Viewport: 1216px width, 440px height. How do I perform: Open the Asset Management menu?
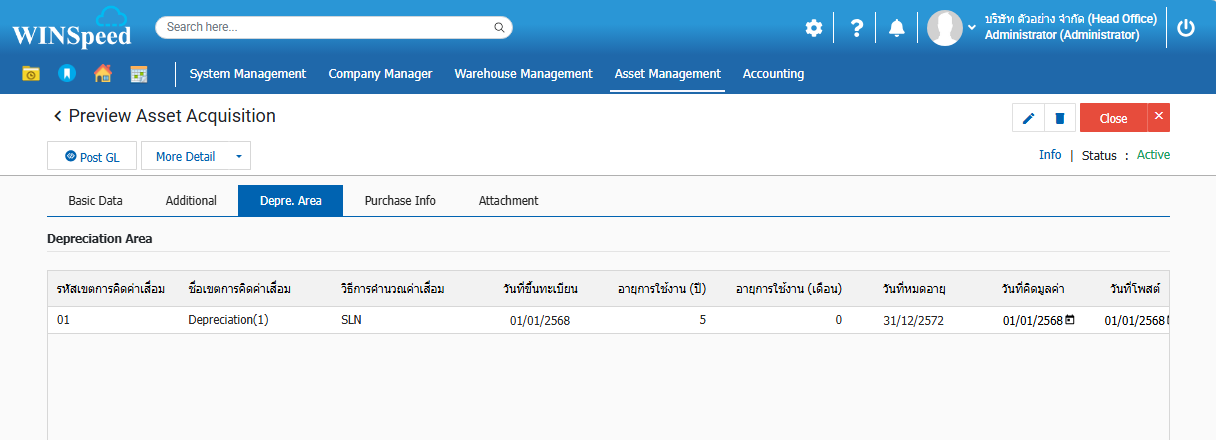(x=667, y=74)
